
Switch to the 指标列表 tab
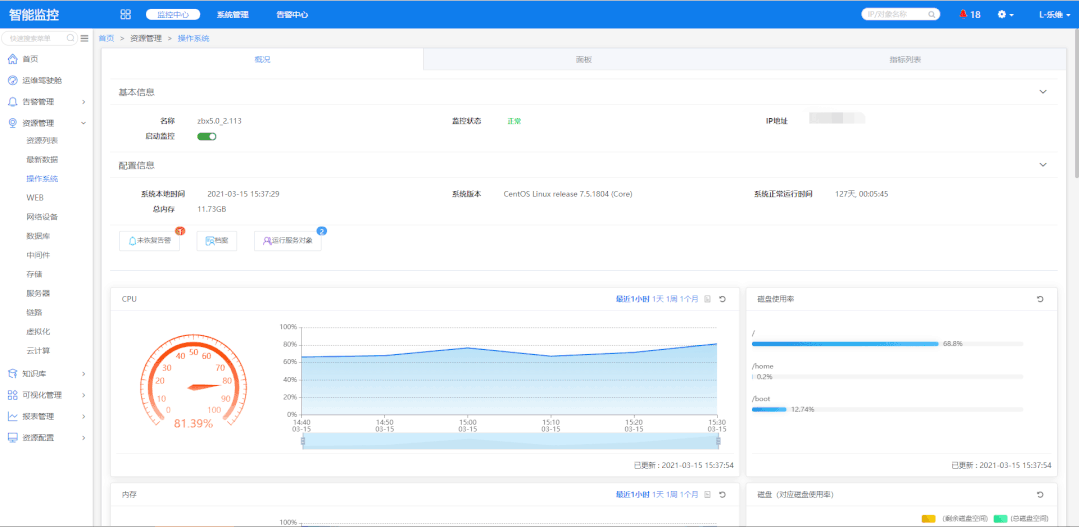tap(905, 60)
